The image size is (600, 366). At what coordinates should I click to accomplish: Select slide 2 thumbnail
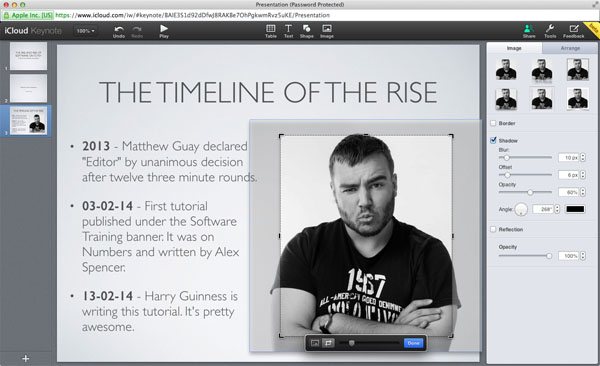coord(29,88)
